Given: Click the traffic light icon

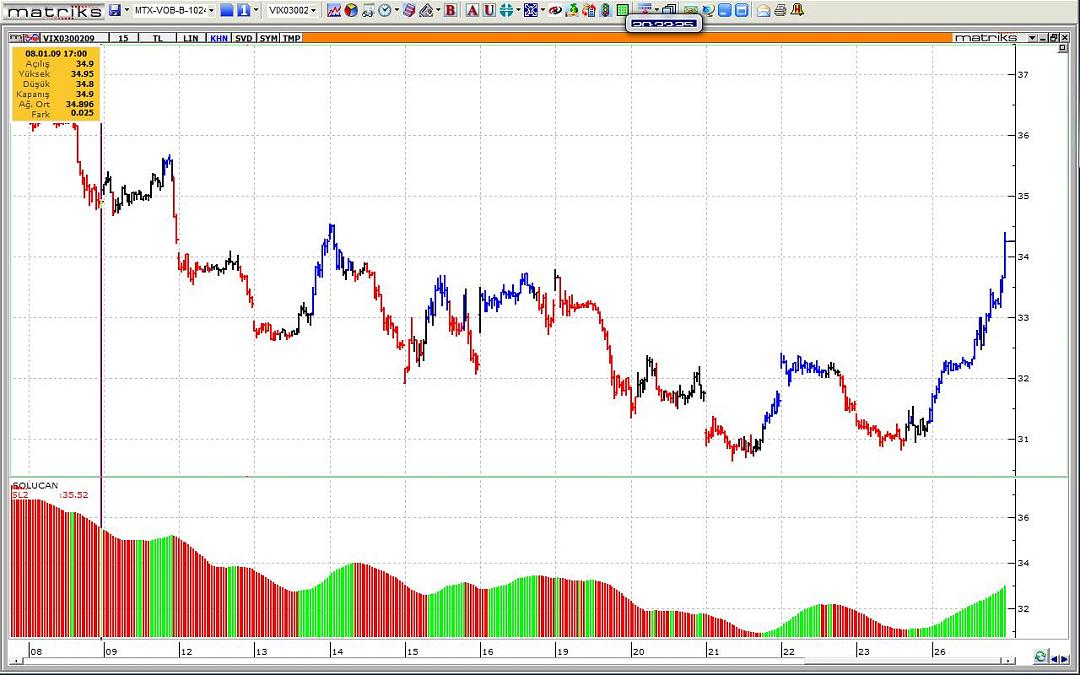Looking at the screenshot, I should (606, 10).
